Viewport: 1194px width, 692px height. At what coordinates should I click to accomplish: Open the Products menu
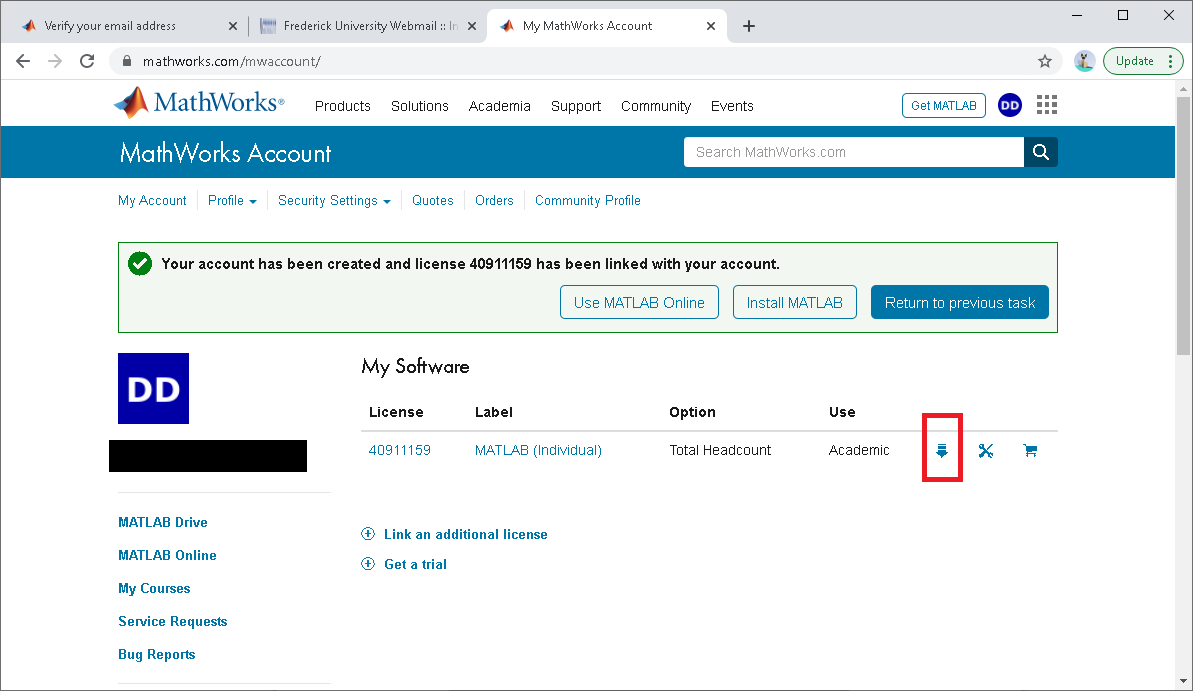(x=342, y=106)
